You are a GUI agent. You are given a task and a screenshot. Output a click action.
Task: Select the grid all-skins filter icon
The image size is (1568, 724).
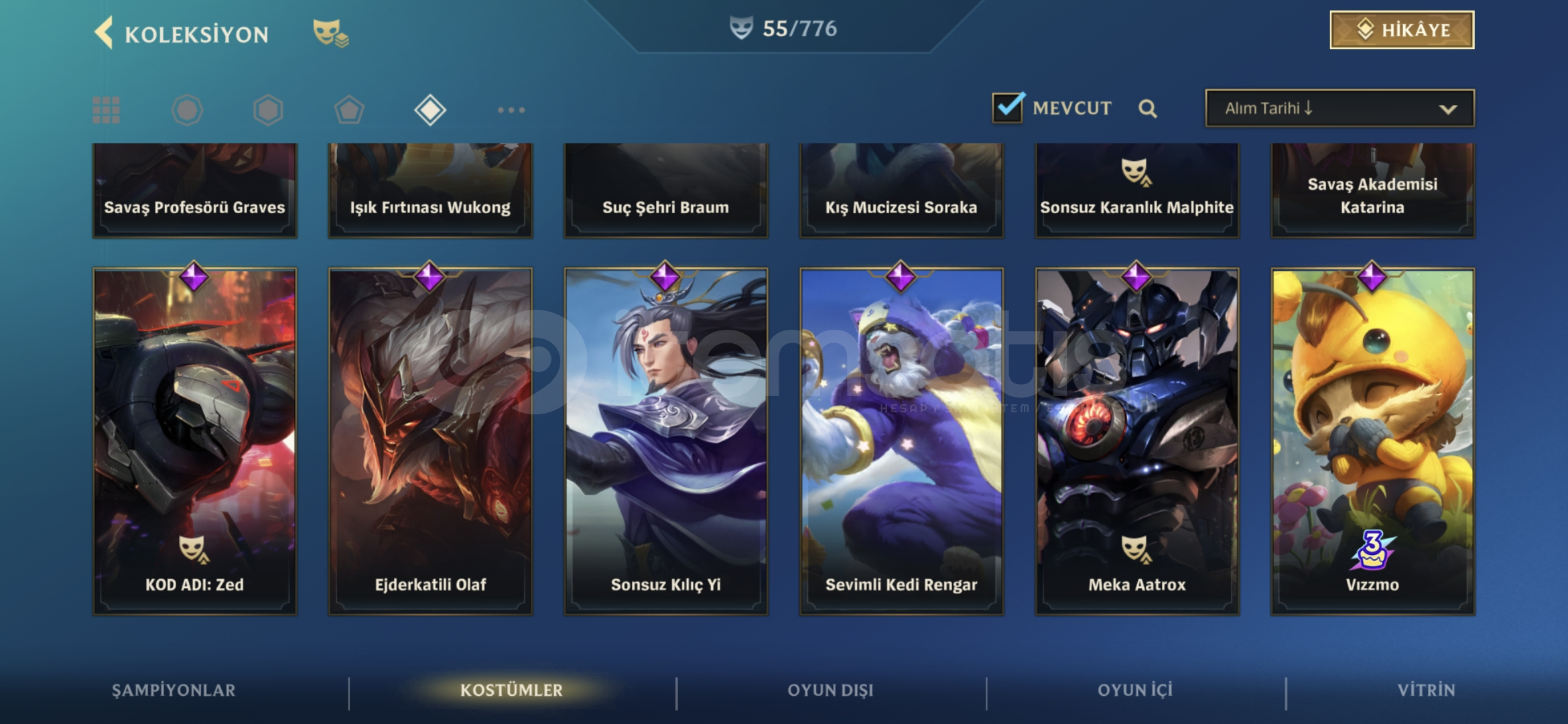(106, 110)
